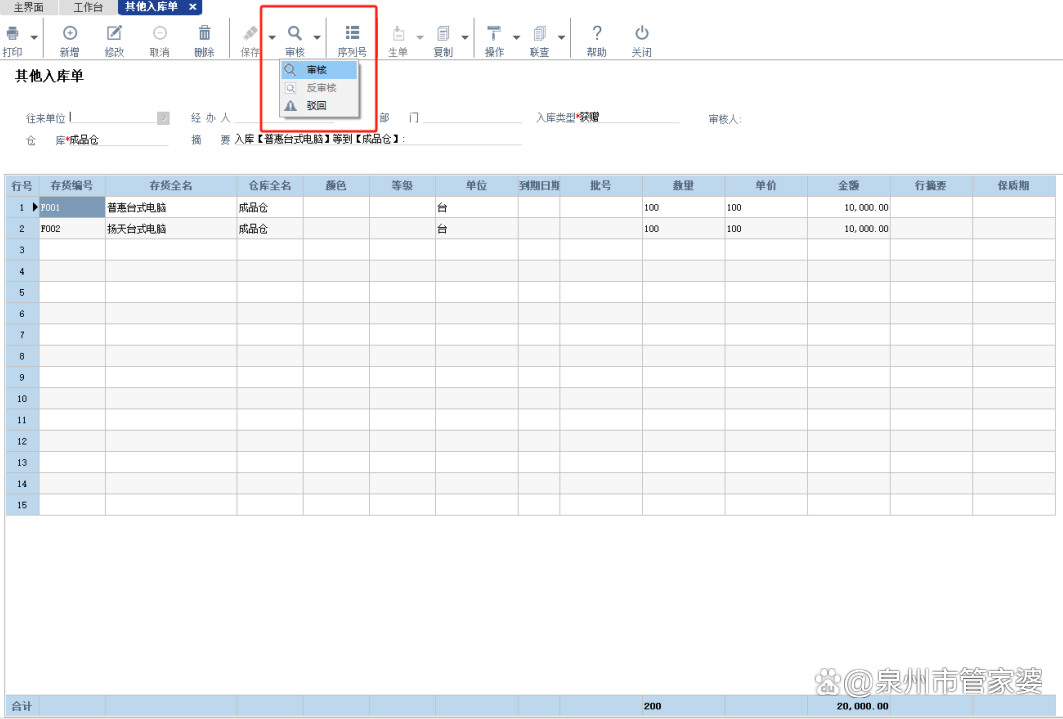This screenshot has height=719, width=1063.
Task: Click the 经办人 input field
Action: 270,117
